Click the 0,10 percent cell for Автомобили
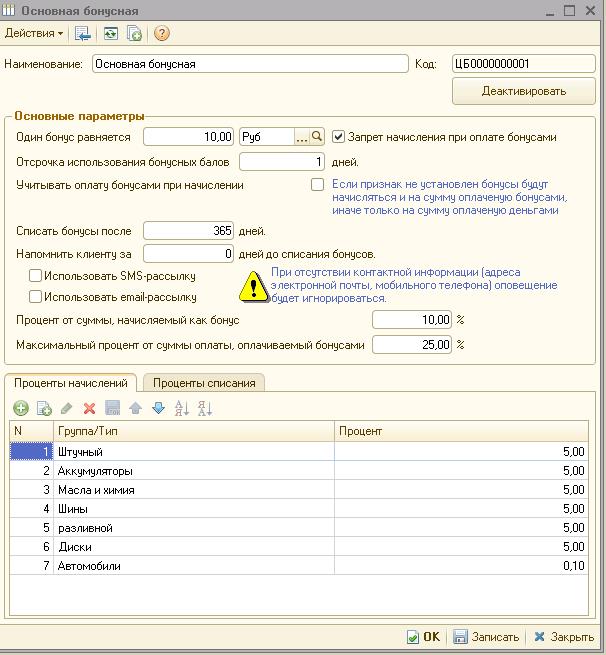Screen dimensions: 606x655 [x=461, y=566]
